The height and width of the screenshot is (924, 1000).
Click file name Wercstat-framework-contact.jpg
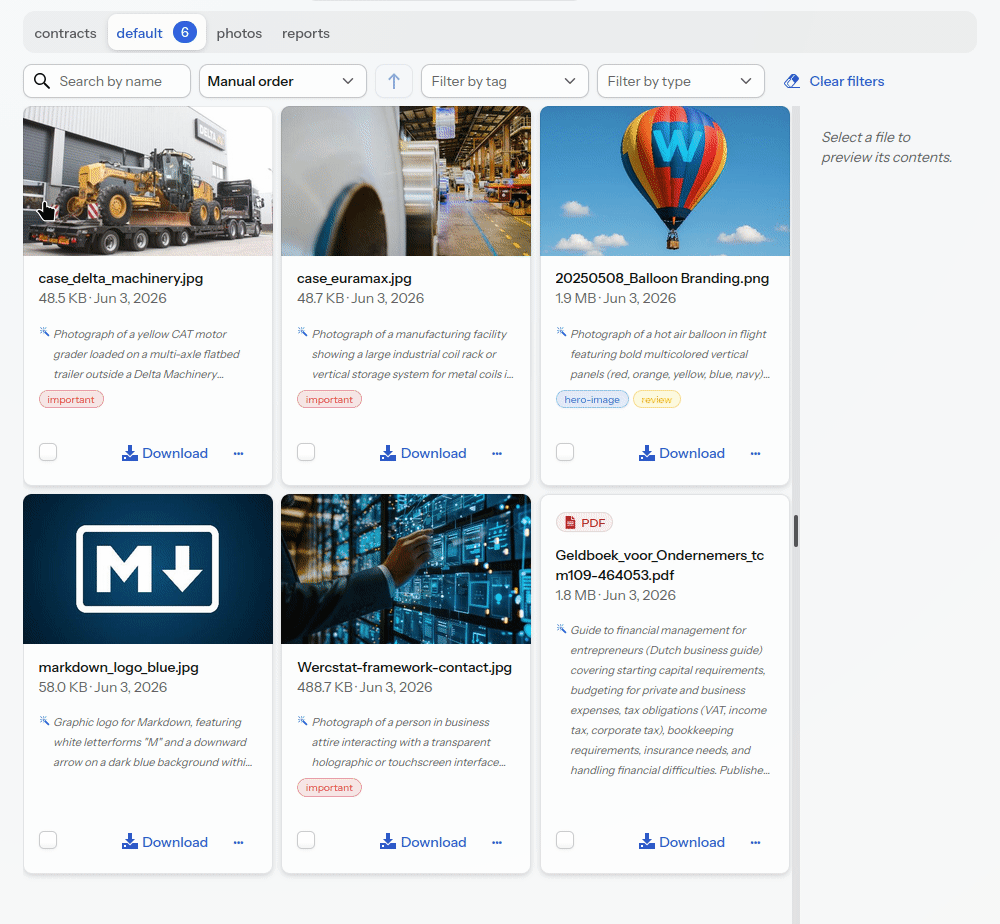pos(404,667)
